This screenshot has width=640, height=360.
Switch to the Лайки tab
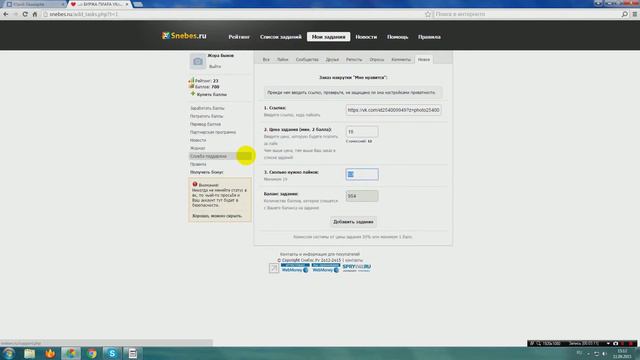(x=282, y=60)
